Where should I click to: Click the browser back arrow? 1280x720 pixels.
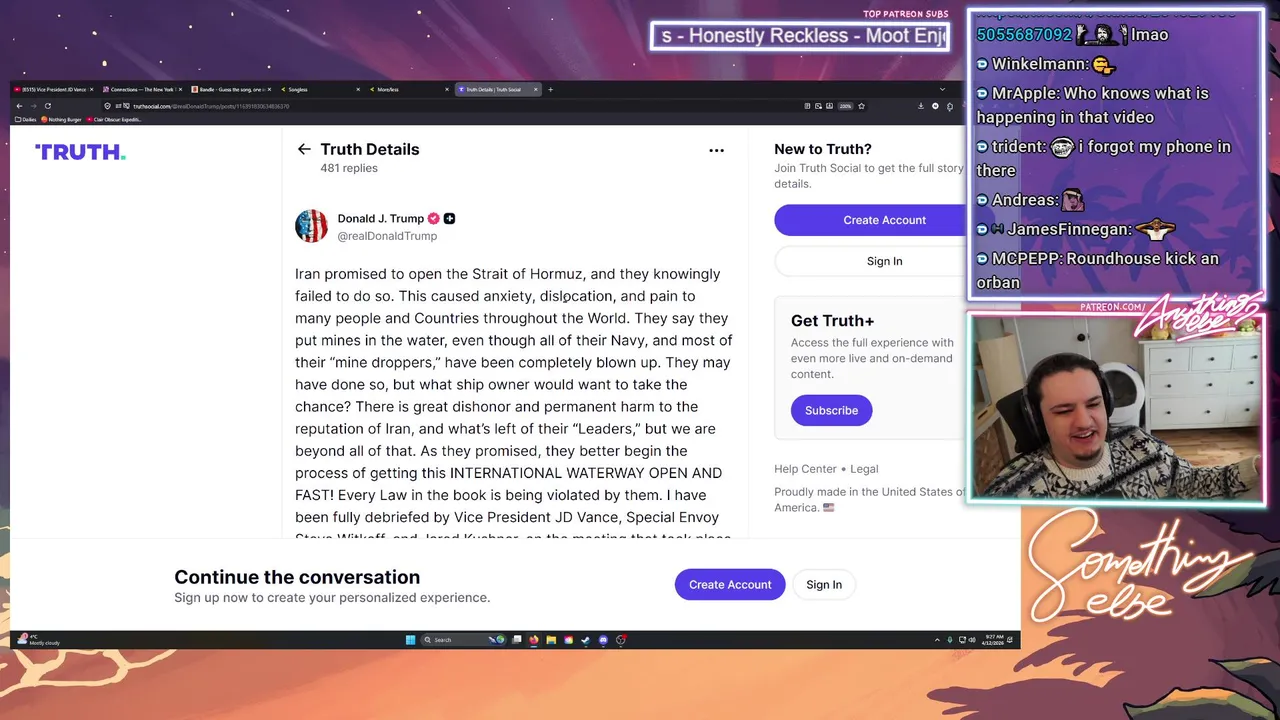pos(19,106)
